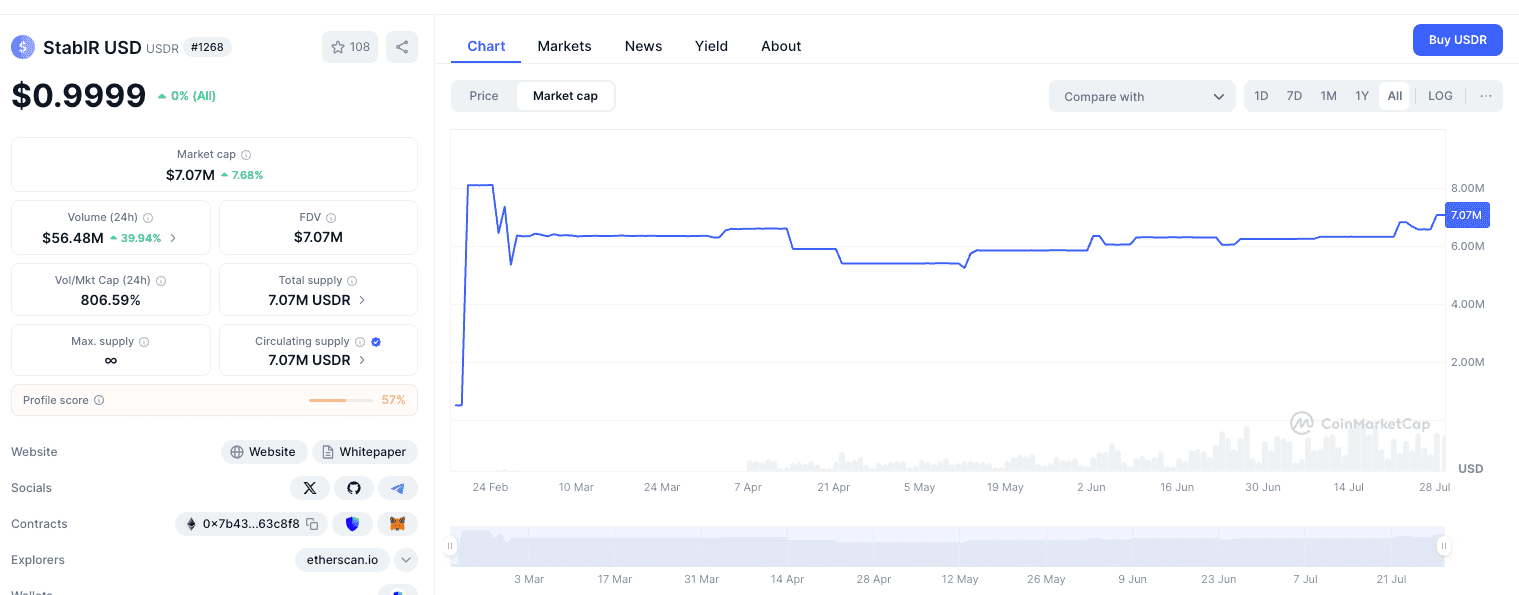Click the left range slider handle
The image size is (1519, 595).
(x=451, y=546)
